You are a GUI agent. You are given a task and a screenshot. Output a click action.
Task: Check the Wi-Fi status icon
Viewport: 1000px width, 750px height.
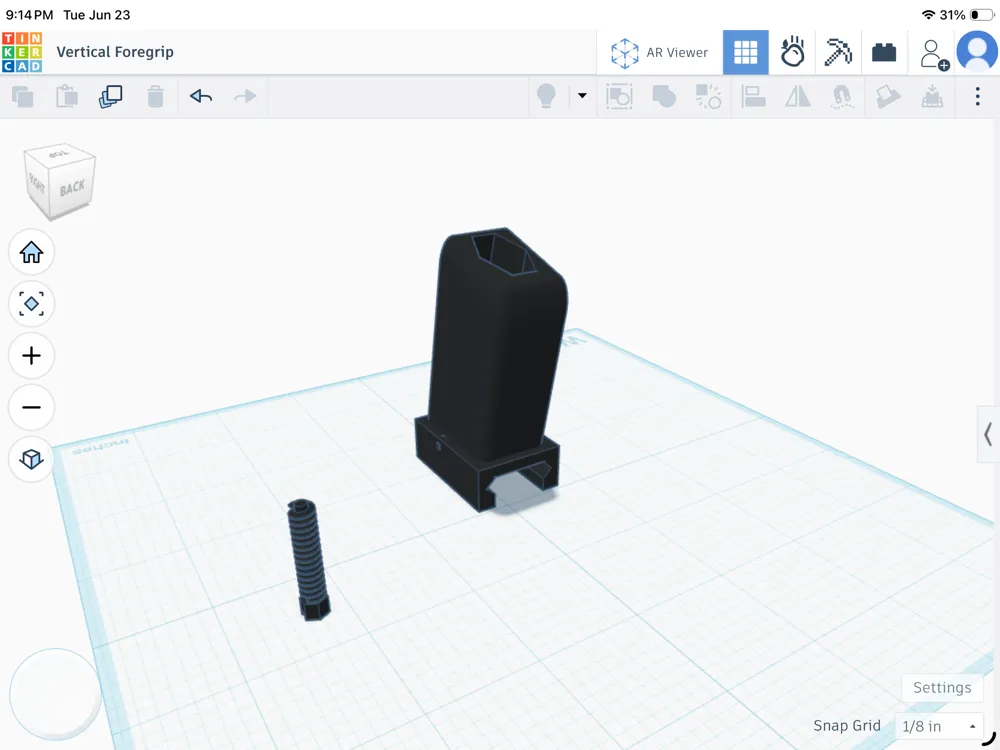point(929,15)
